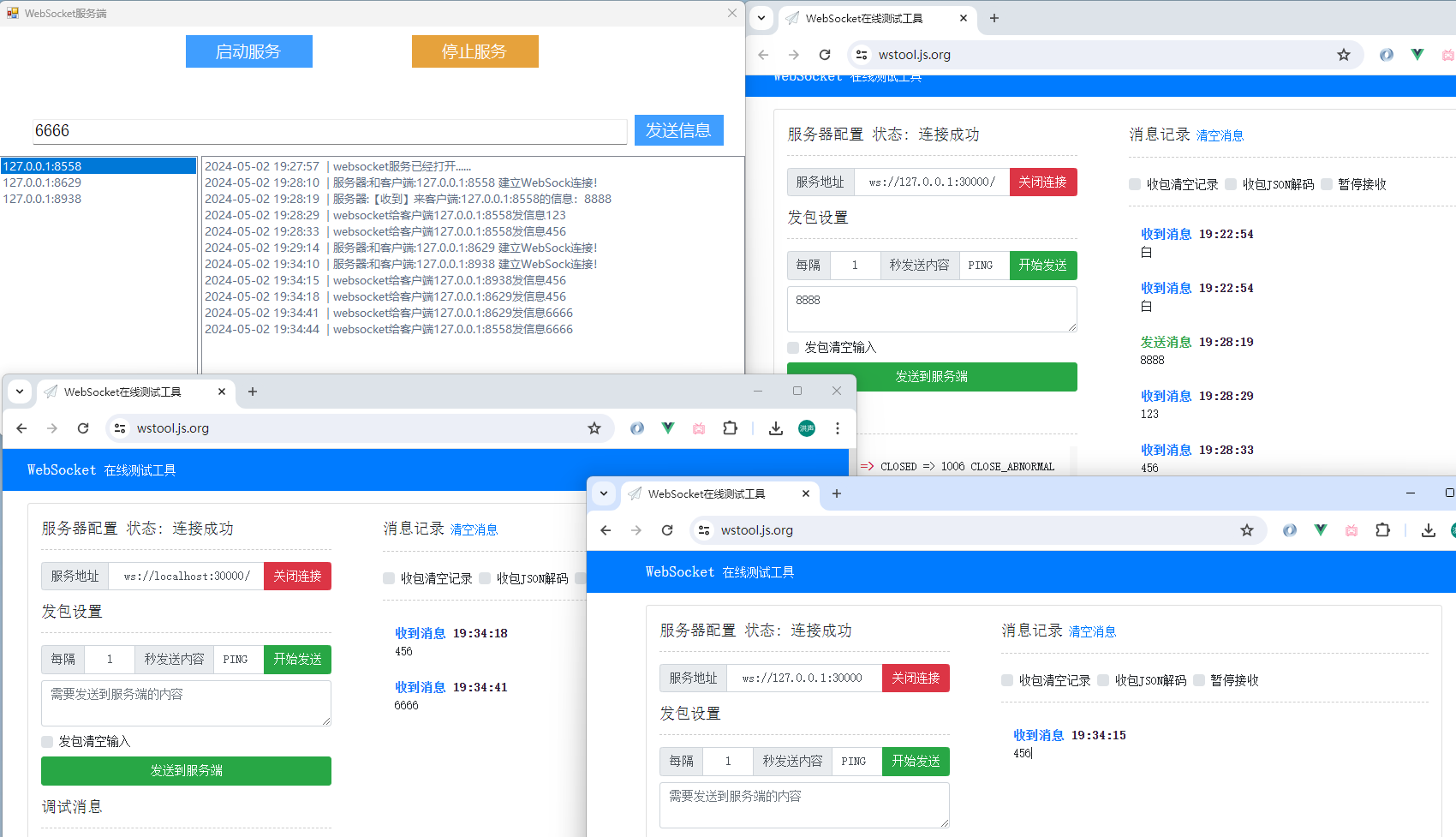This screenshot has width=1456, height=837.
Task: Open the extensions puzzle menu in the bottom-left browser
Action: pyautogui.click(x=730, y=428)
